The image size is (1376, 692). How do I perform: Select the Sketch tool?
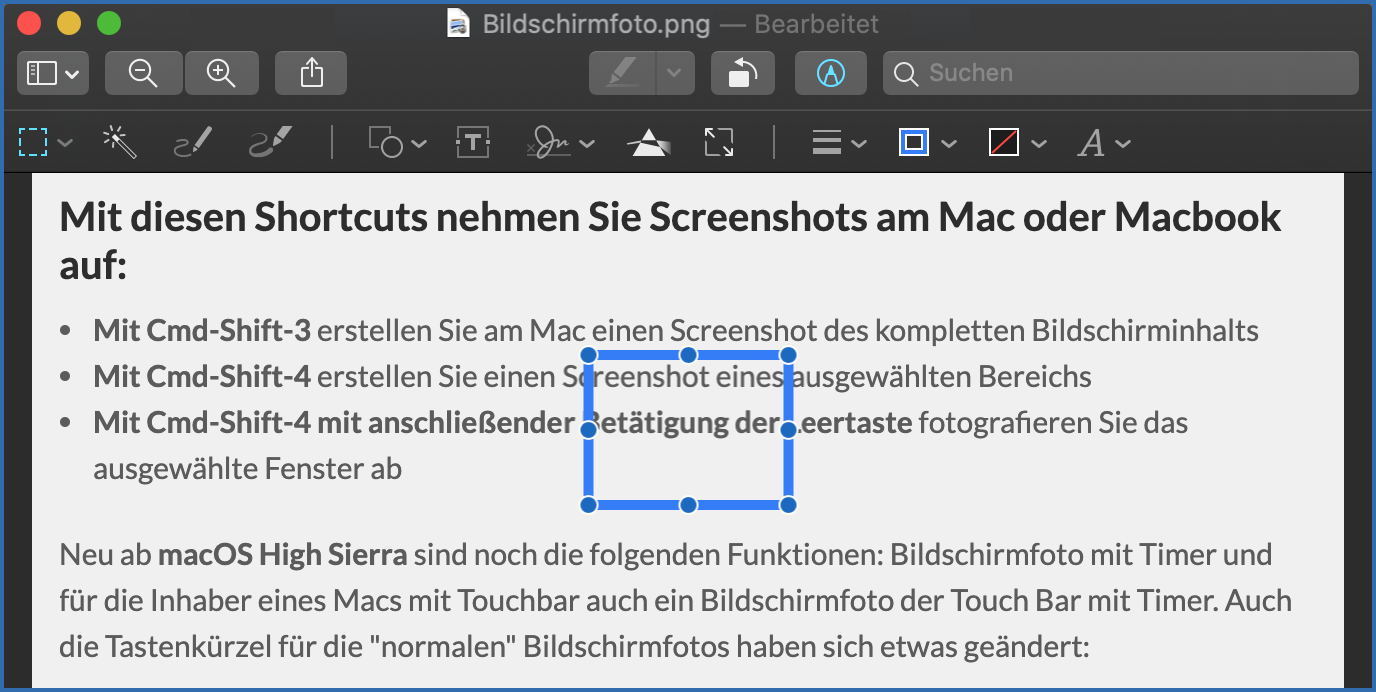[x=192, y=142]
